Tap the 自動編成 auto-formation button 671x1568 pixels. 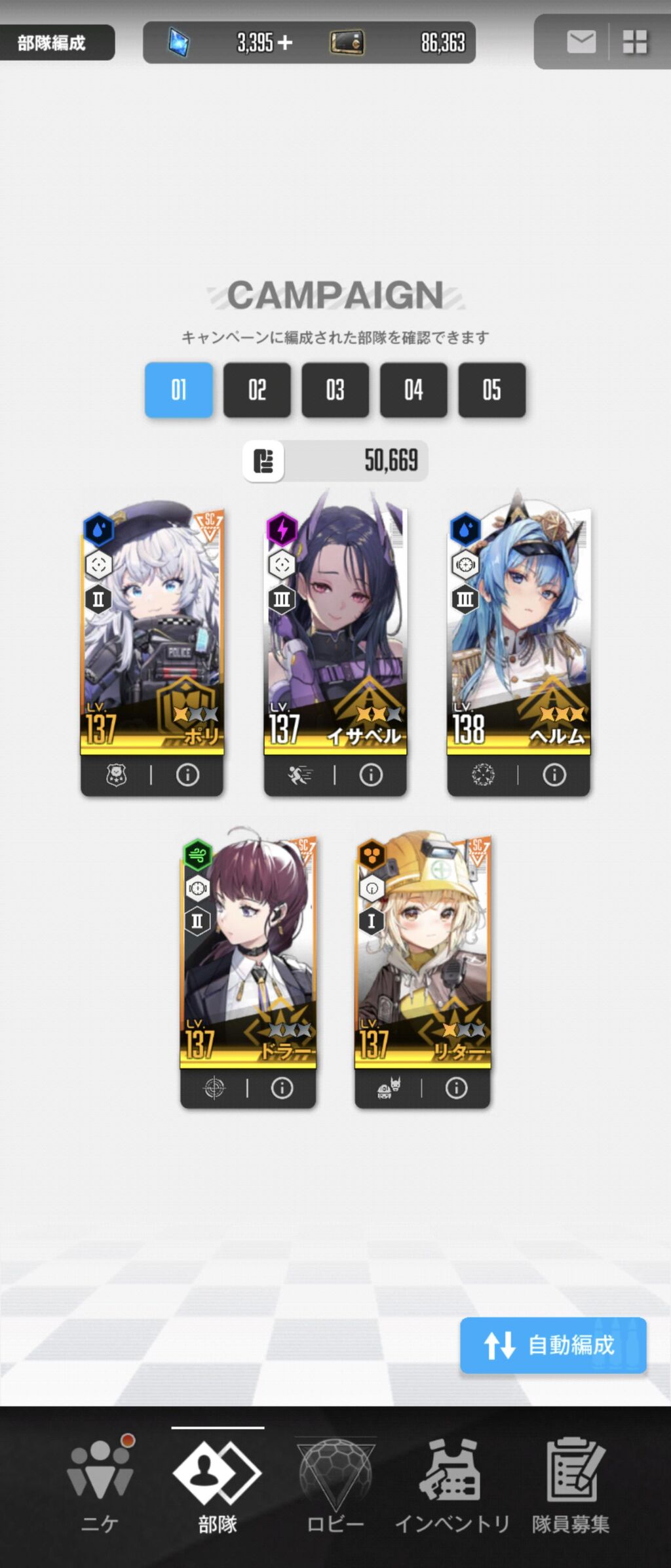tap(553, 1345)
